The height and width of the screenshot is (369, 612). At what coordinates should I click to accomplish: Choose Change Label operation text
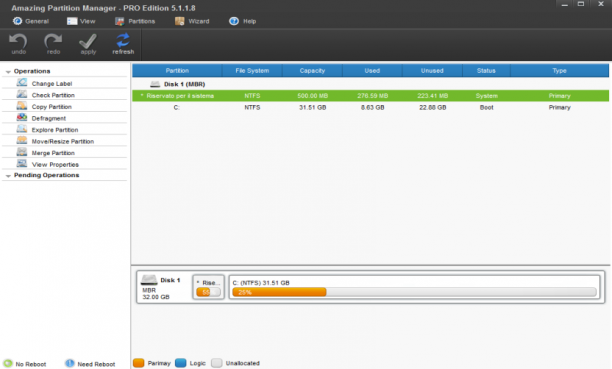click(52, 84)
